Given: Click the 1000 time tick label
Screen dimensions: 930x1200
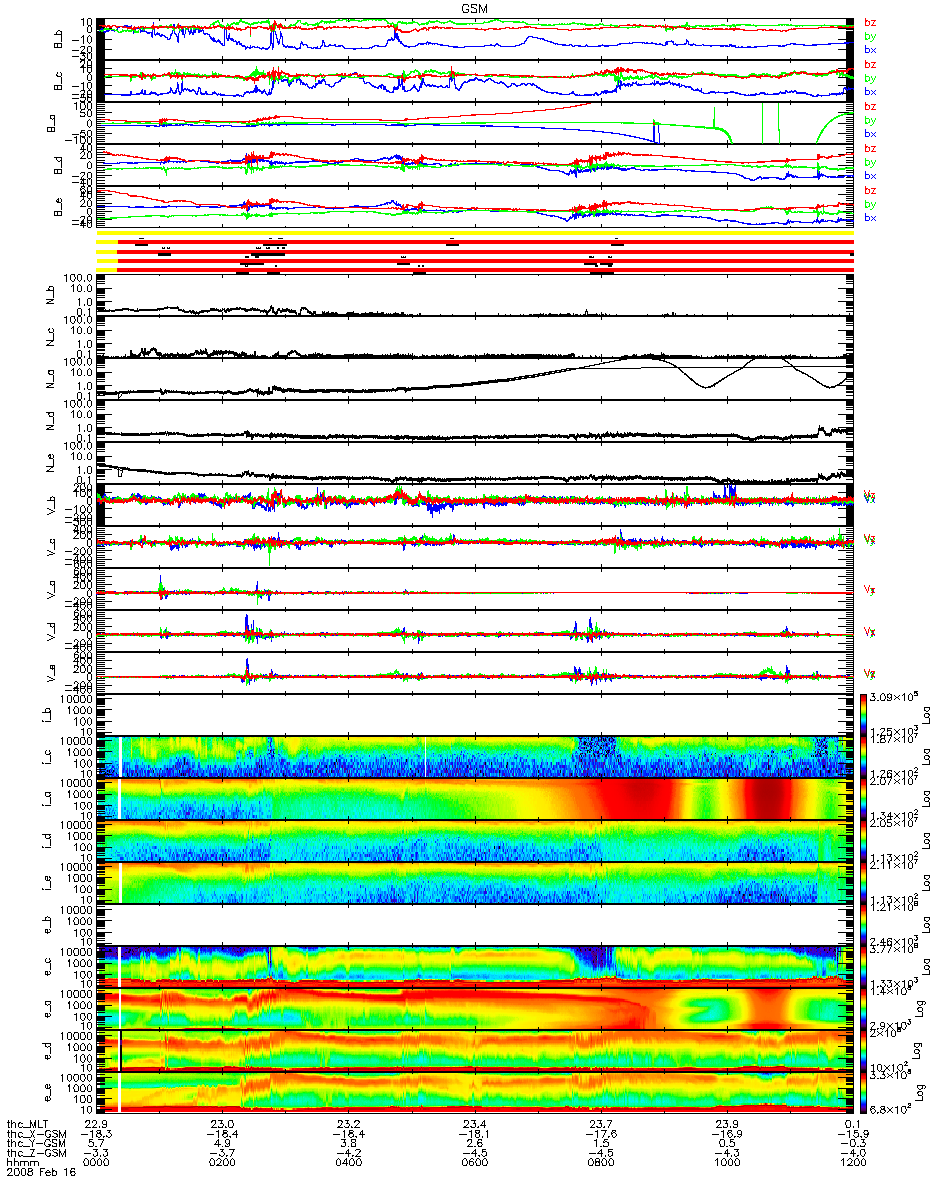Looking at the screenshot, I should 726,1162.
